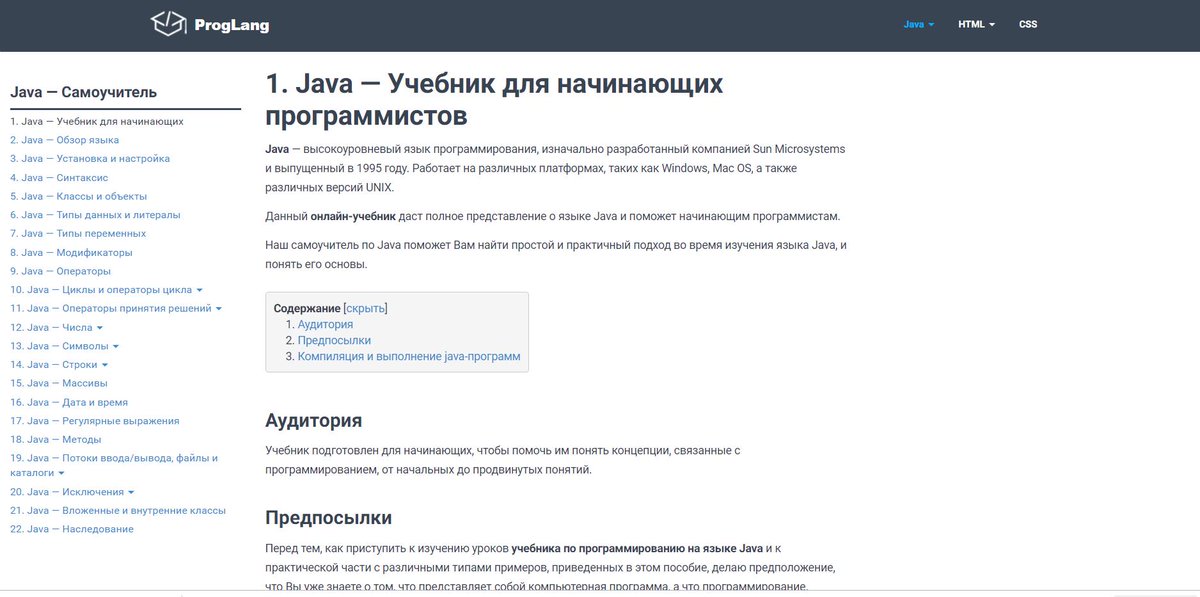Click the ProgLang site name
This screenshot has width=1200, height=597.
click(x=231, y=25)
